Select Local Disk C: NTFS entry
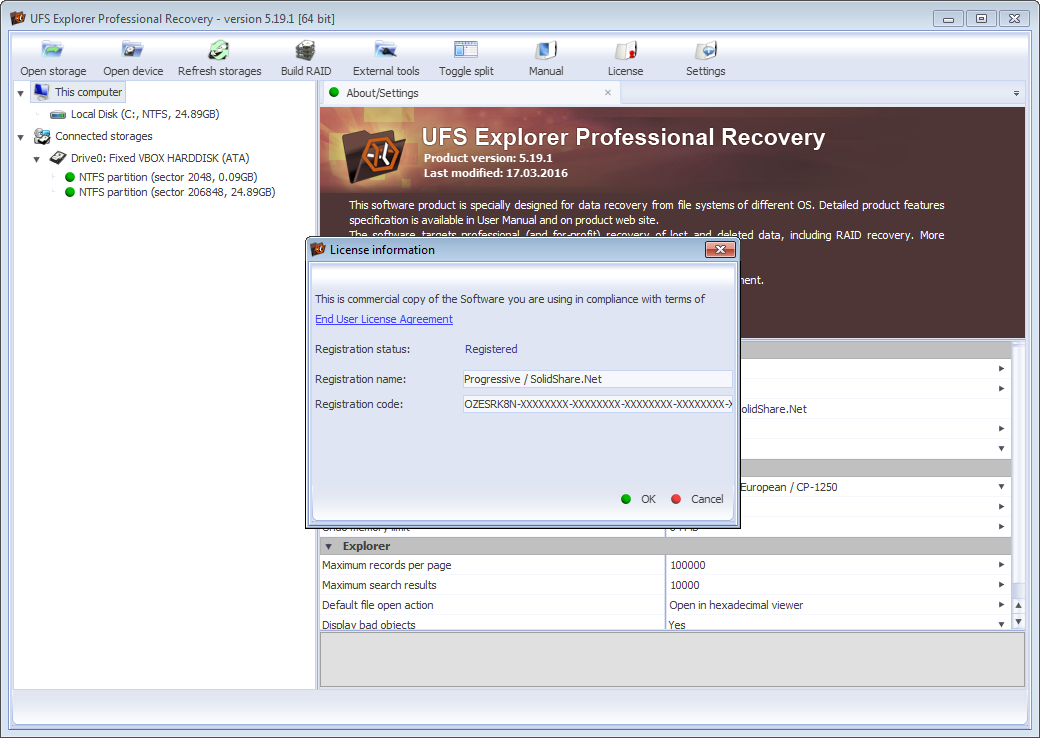This screenshot has width=1040, height=738. coord(144,114)
